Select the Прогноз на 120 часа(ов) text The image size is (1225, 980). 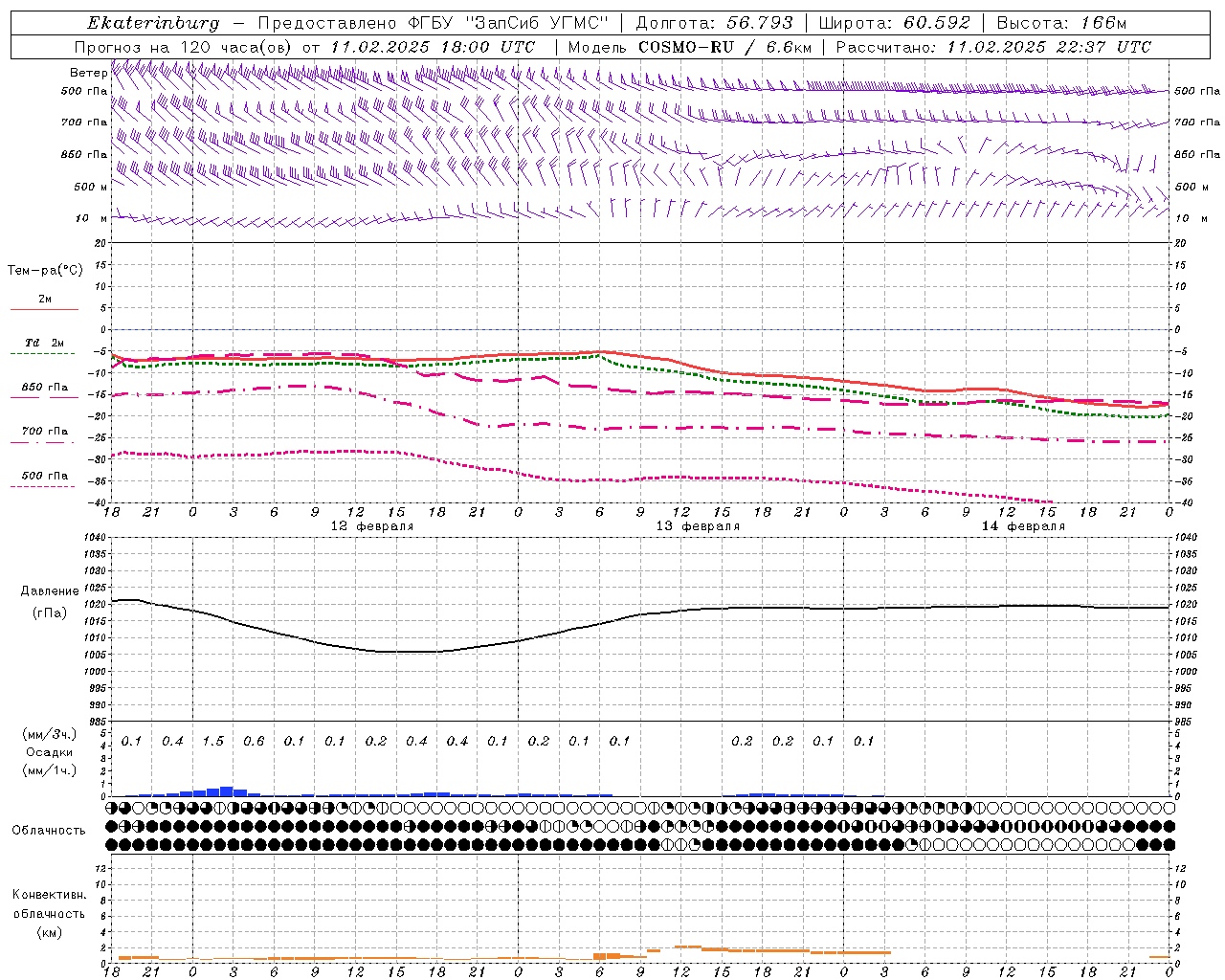(185, 47)
